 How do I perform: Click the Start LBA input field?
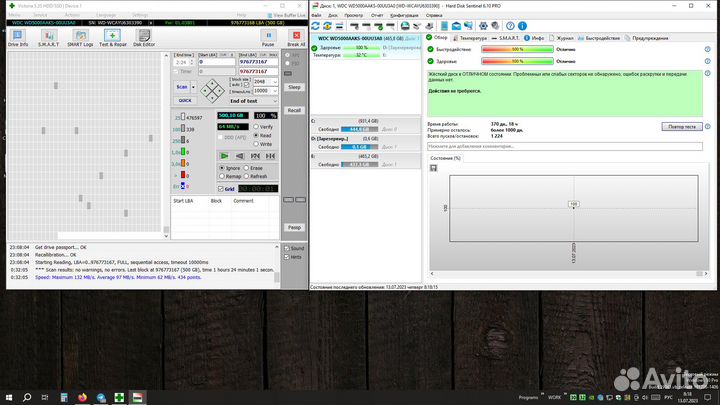click(216, 62)
